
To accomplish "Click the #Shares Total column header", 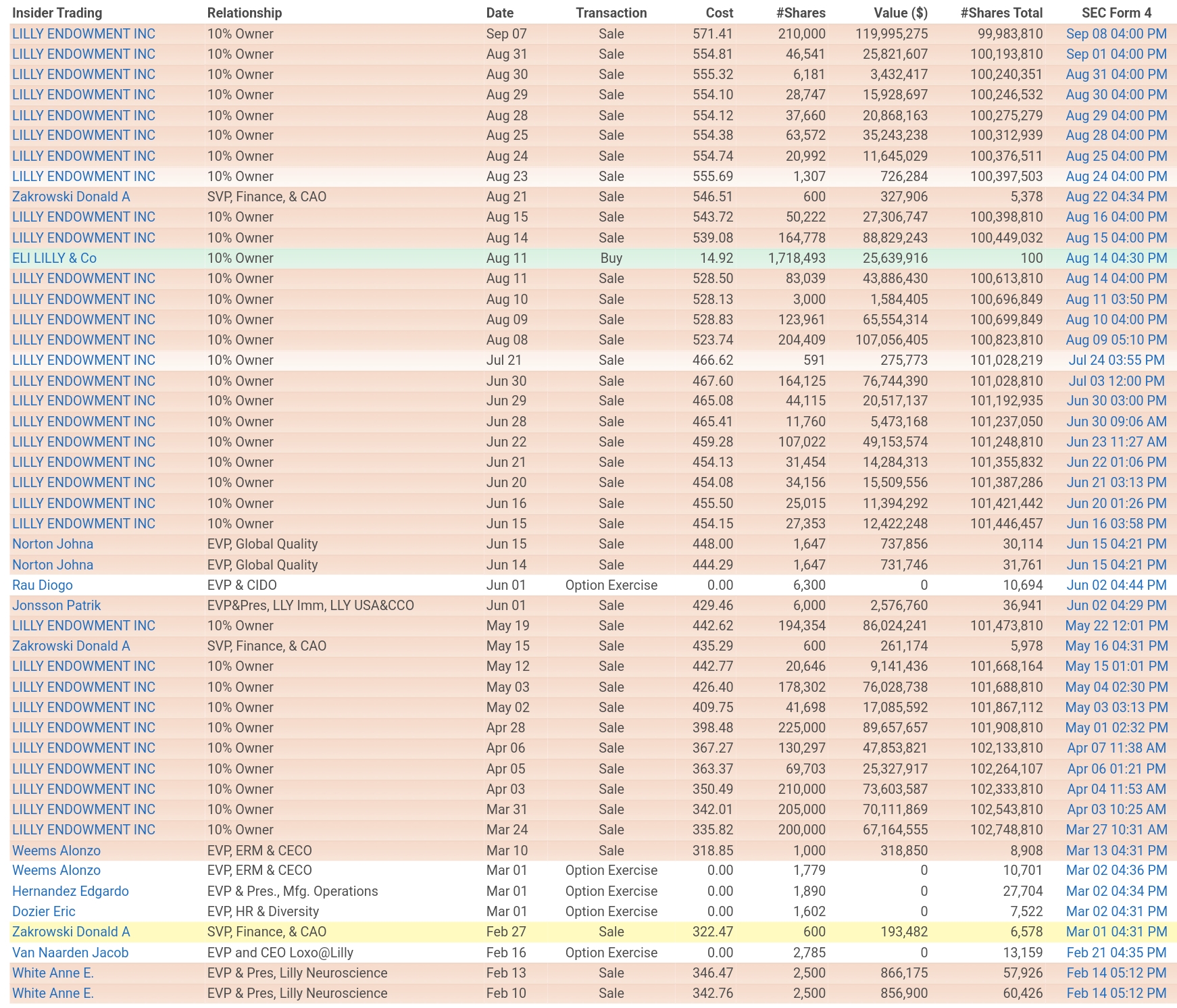I will click(x=1001, y=13).
